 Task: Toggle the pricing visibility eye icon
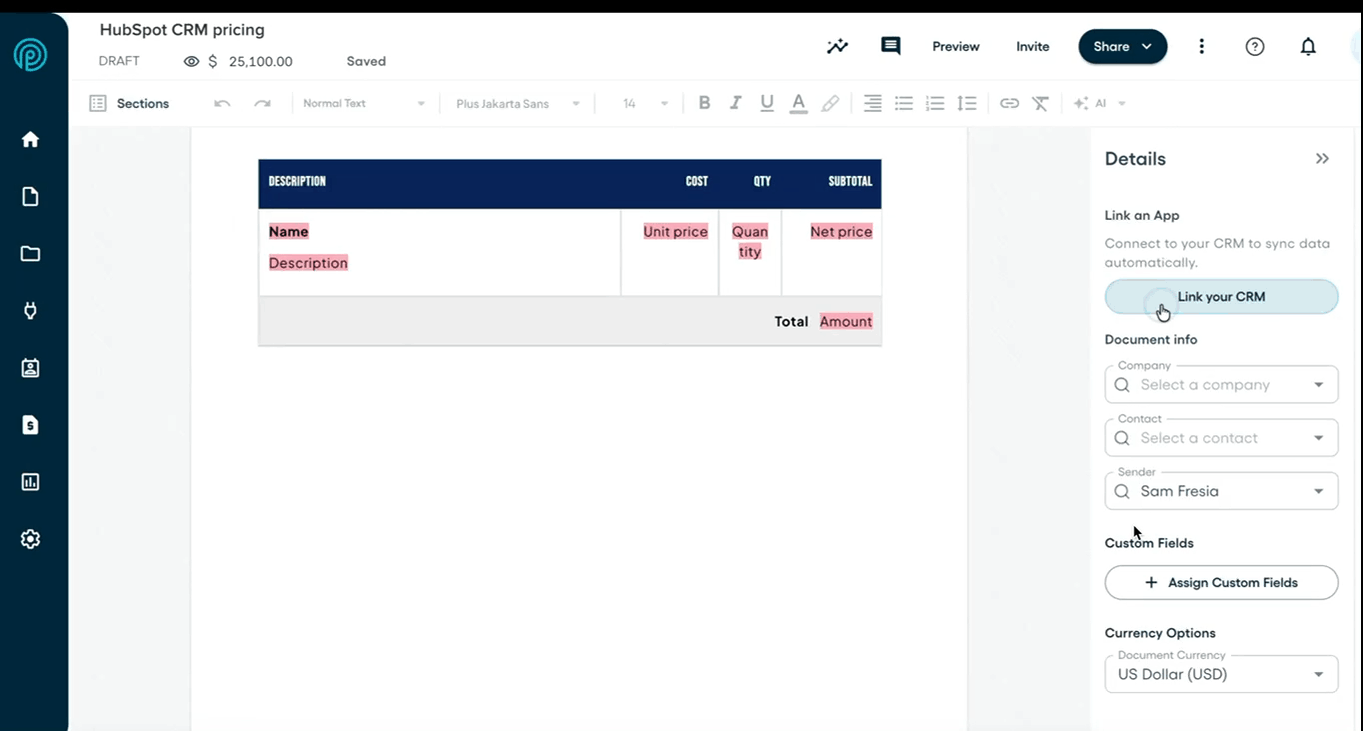(x=191, y=61)
